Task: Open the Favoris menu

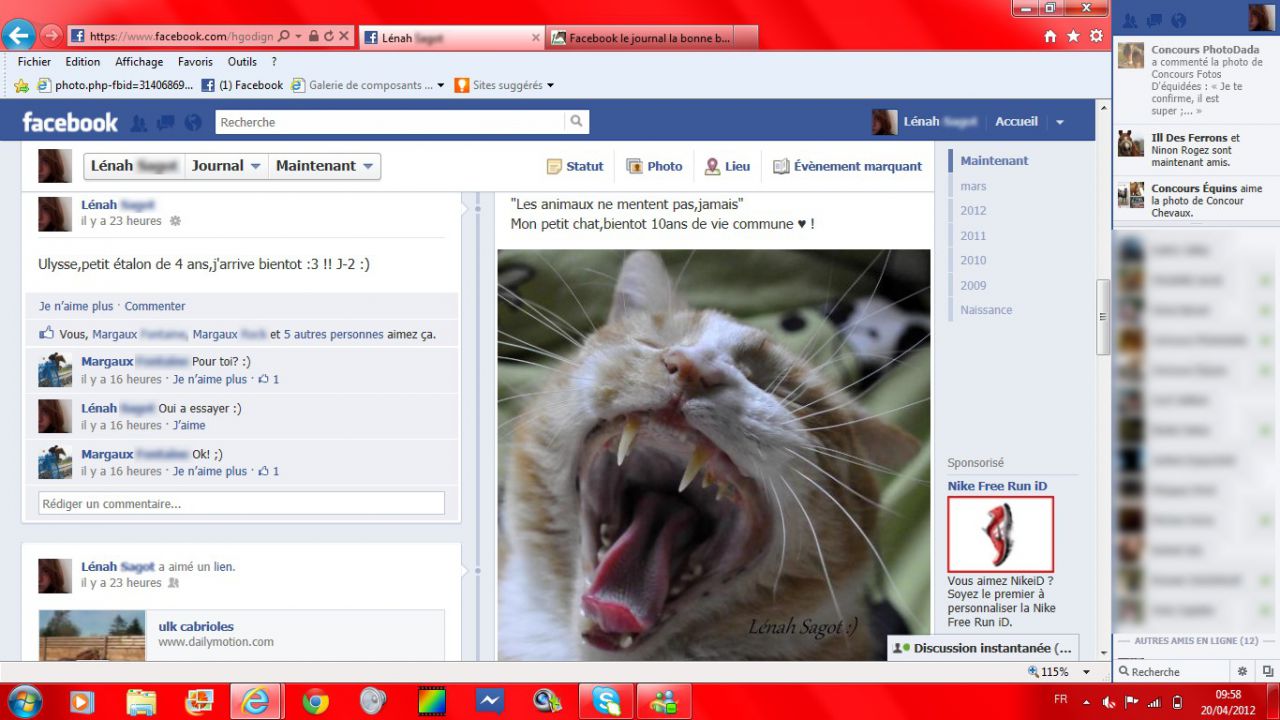Action: click(x=195, y=62)
